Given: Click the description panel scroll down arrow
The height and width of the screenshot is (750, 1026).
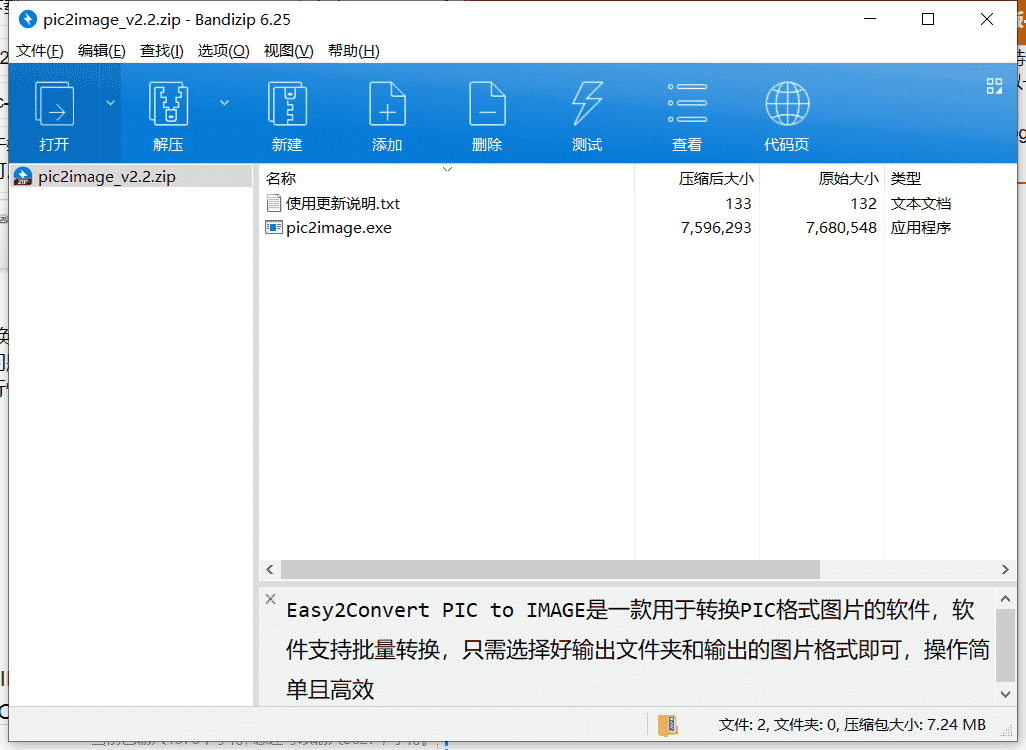Looking at the screenshot, I should pyautogui.click(x=1006, y=694).
